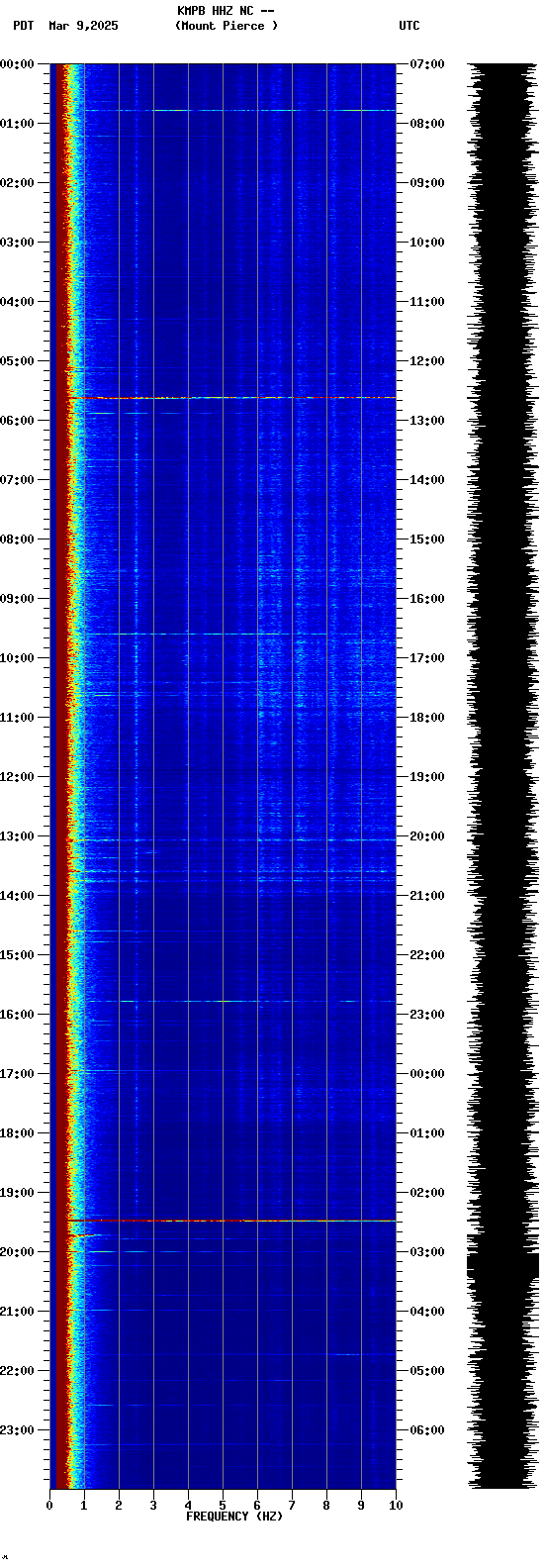
Task: Click the UTC time label '07:00'
Action: point(427,64)
